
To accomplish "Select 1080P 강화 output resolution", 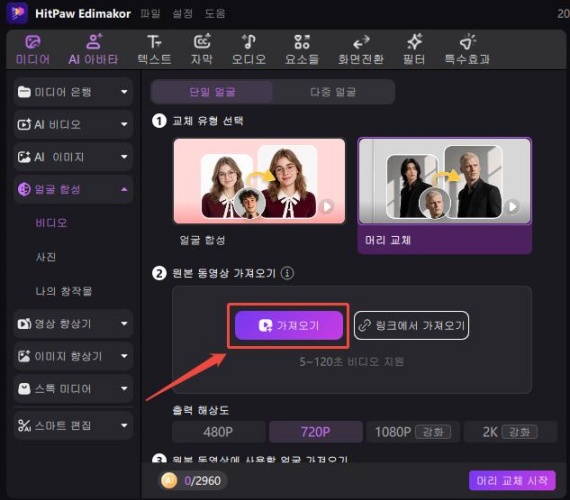I will (413, 432).
